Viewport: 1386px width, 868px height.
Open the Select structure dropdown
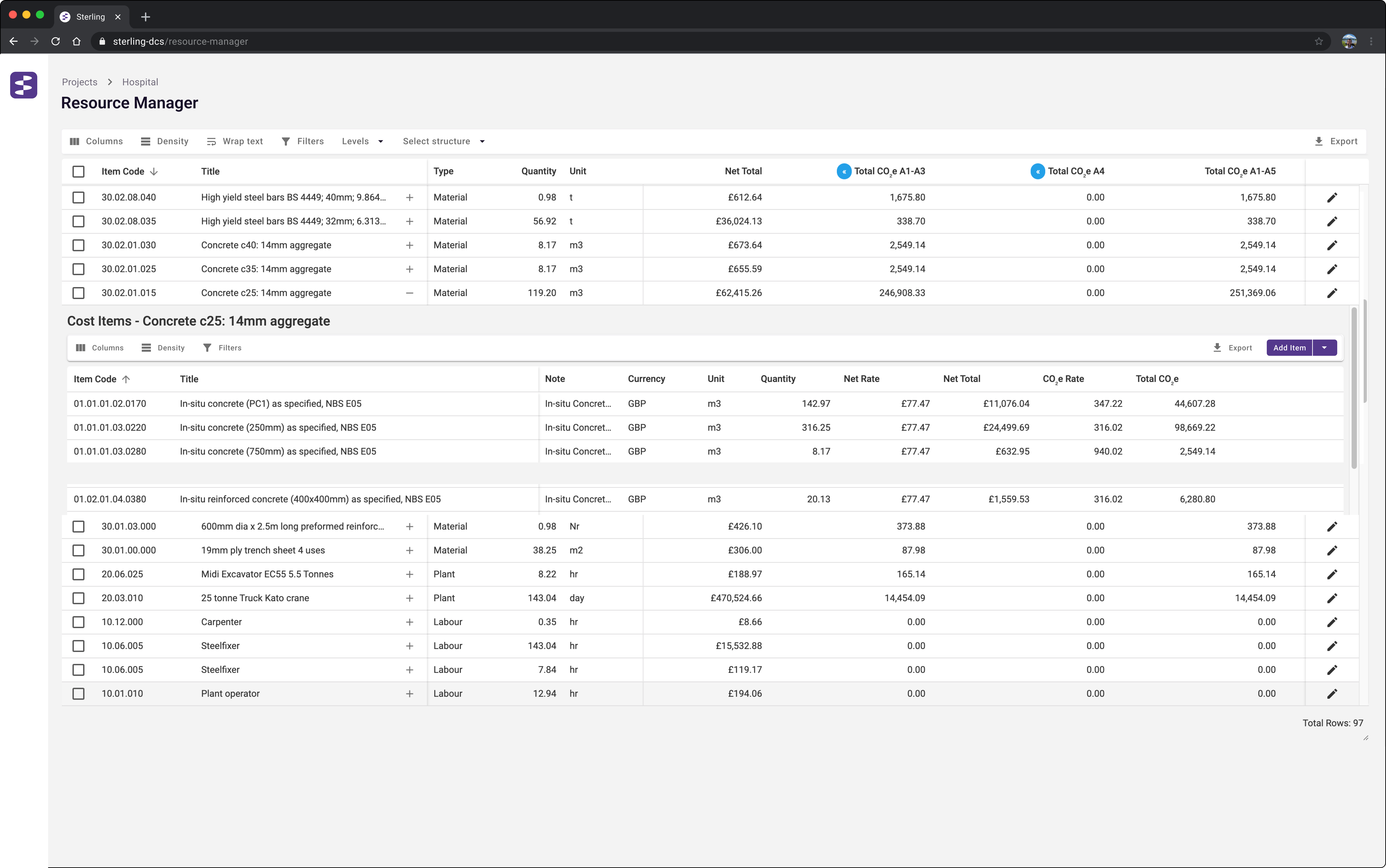click(443, 141)
